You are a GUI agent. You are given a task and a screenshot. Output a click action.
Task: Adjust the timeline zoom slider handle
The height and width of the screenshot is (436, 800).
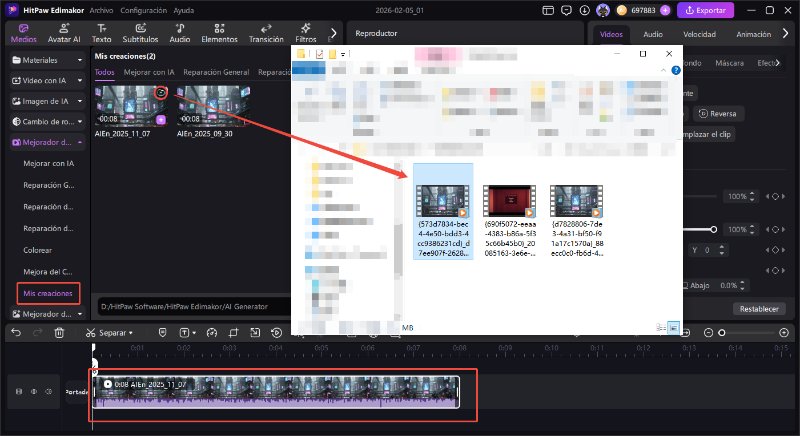[721, 333]
